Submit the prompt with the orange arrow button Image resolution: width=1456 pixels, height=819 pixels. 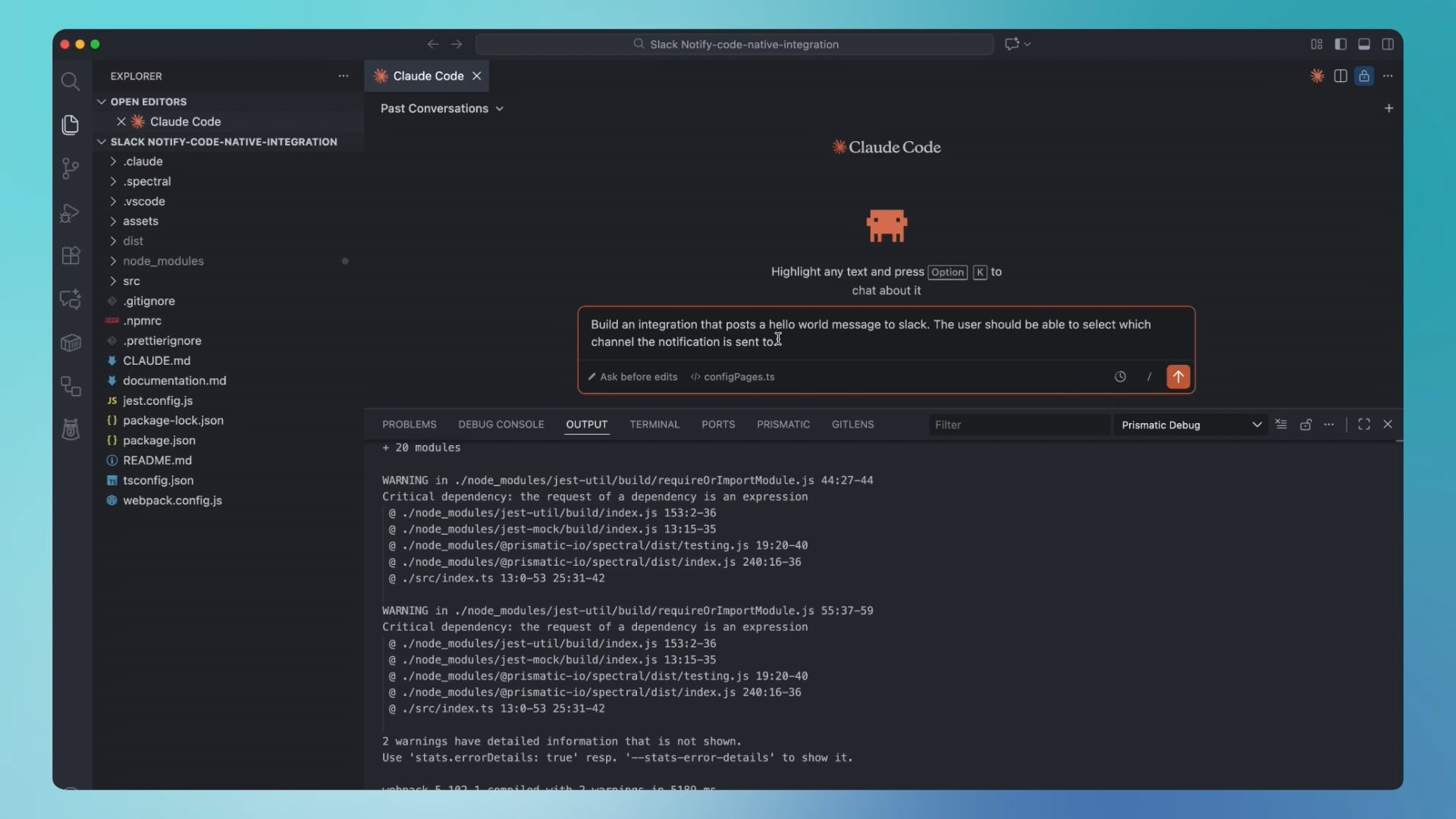tap(1178, 377)
